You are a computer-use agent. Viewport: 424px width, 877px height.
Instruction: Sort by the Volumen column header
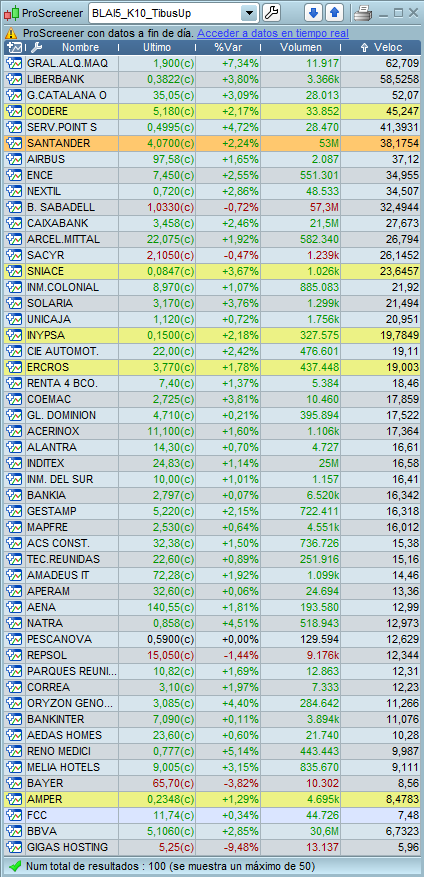(x=301, y=48)
